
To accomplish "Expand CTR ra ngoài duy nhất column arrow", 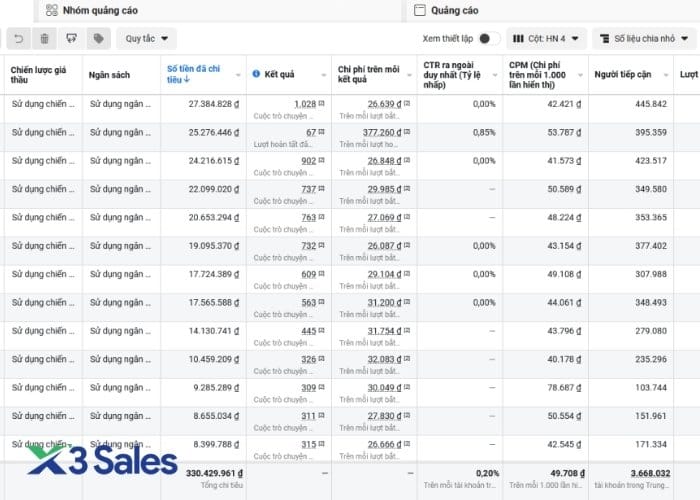I will tap(495, 75).
